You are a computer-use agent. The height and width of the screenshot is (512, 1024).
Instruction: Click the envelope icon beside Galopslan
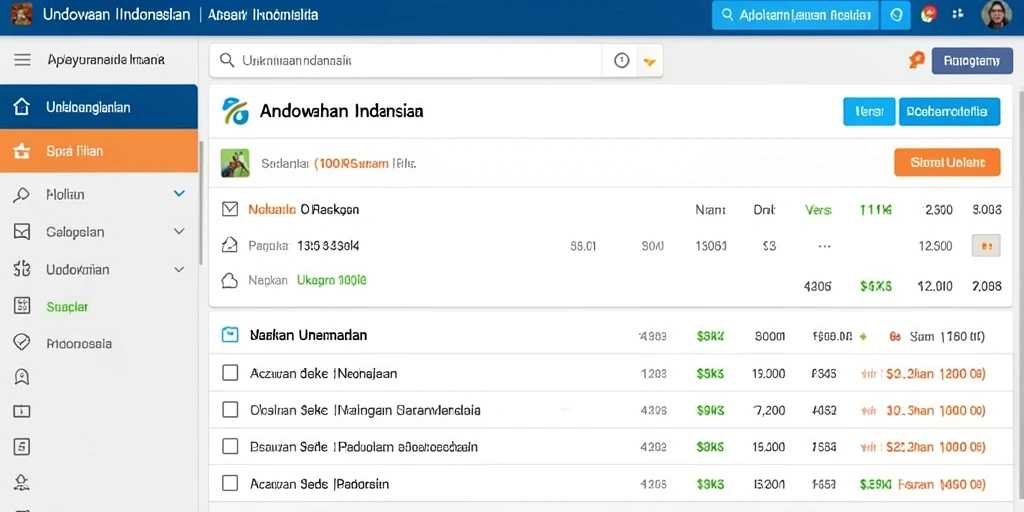coord(22,232)
